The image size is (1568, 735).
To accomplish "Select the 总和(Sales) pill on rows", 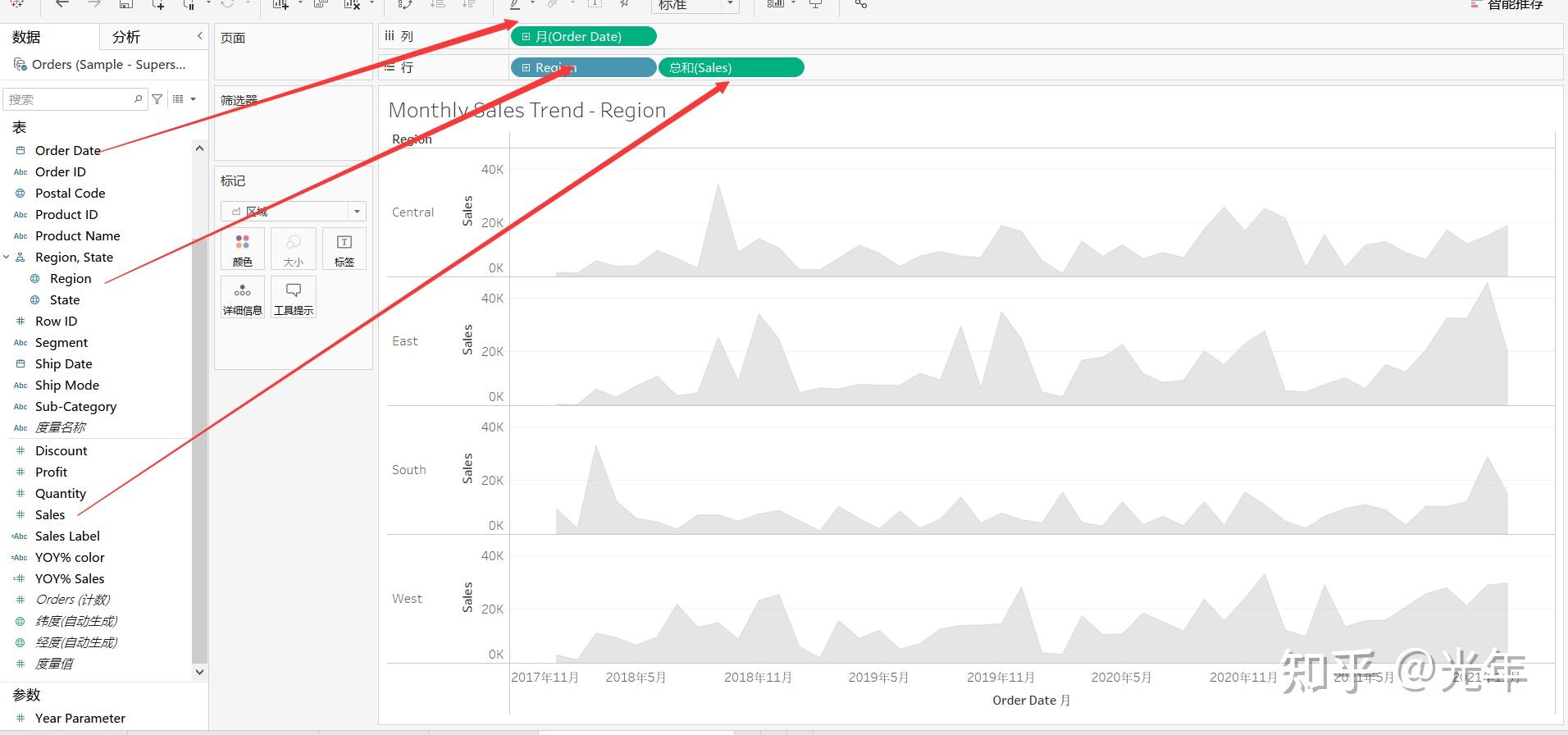I will point(732,67).
